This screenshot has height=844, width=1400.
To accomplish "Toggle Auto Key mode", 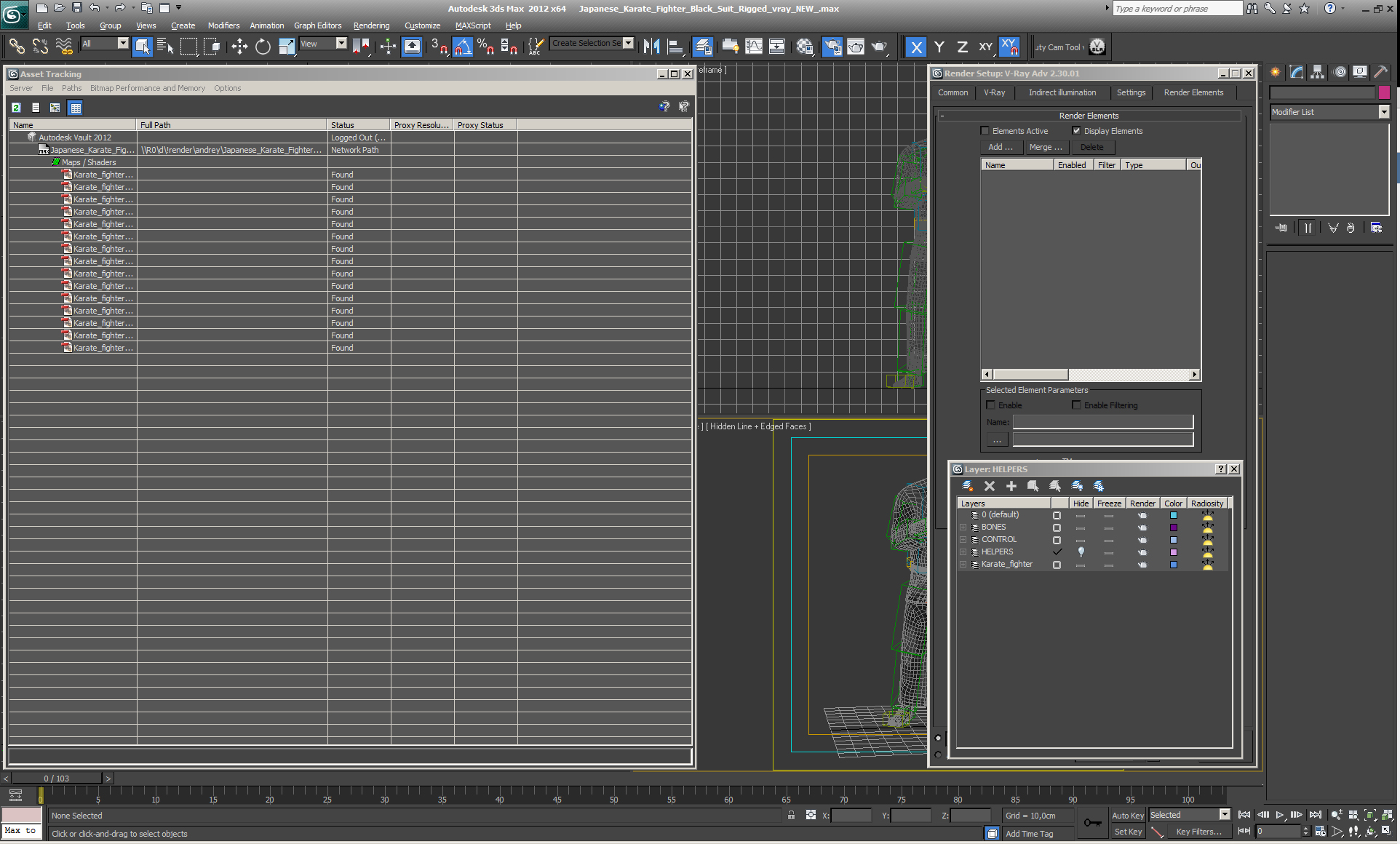I will pos(1128,816).
